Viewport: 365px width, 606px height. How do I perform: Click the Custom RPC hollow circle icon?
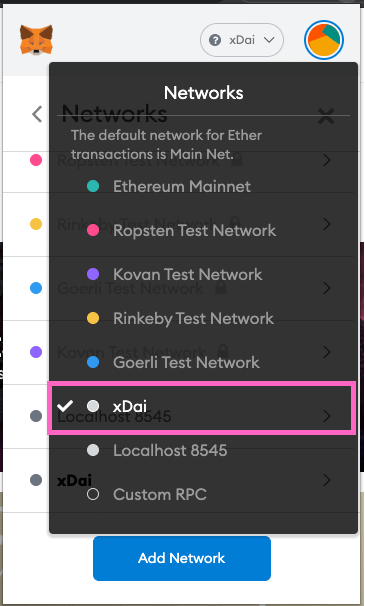pyautogui.click(x=93, y=494)
